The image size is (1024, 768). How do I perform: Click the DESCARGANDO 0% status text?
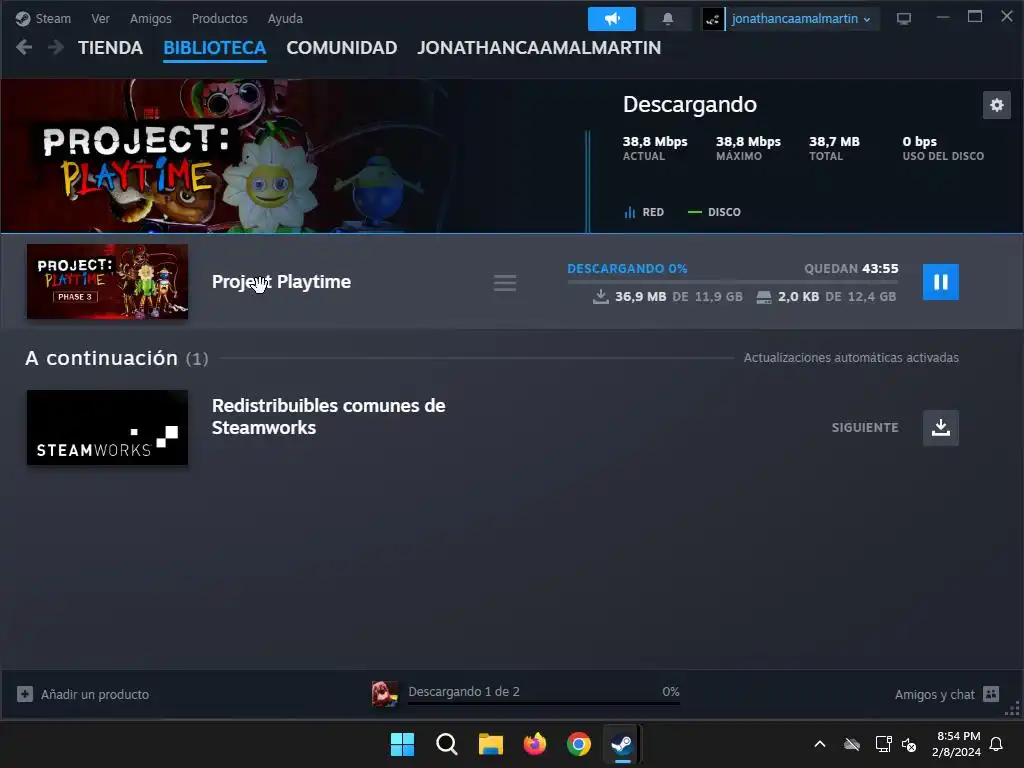(627, 268)
